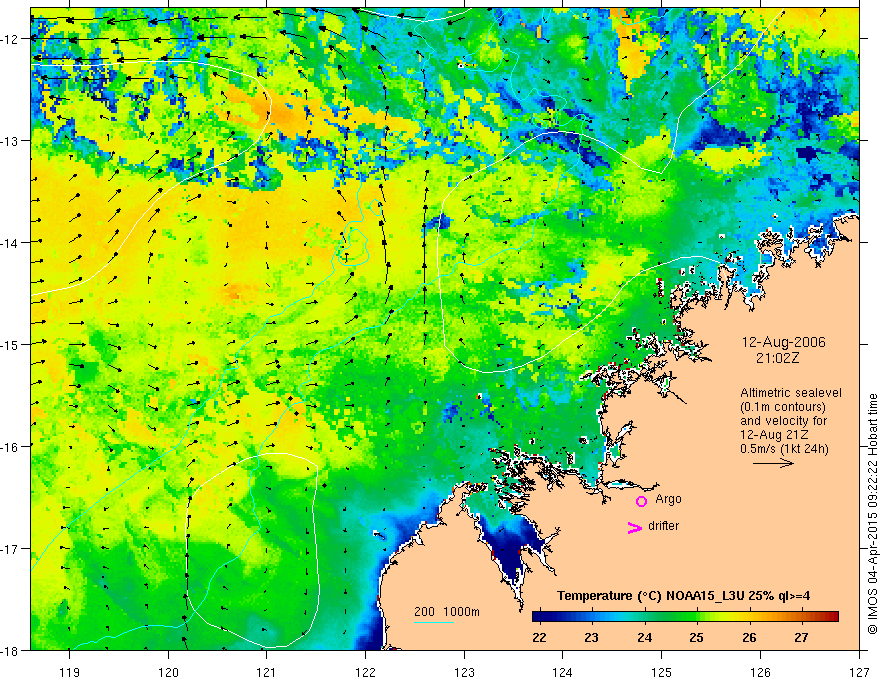Screen dimensions: 880x680
Task: Click the cyan 200 1000m bathymetry legend line
Action: pyautogui.click(x=434, y=622)
